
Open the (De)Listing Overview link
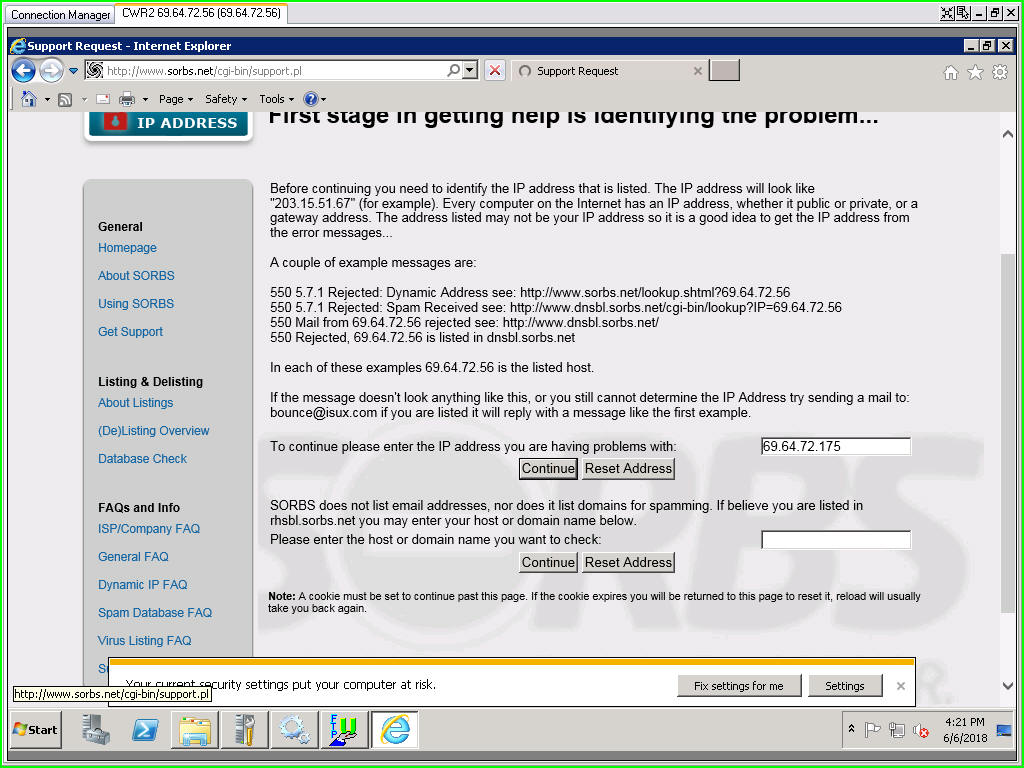(x=153, y=431)
